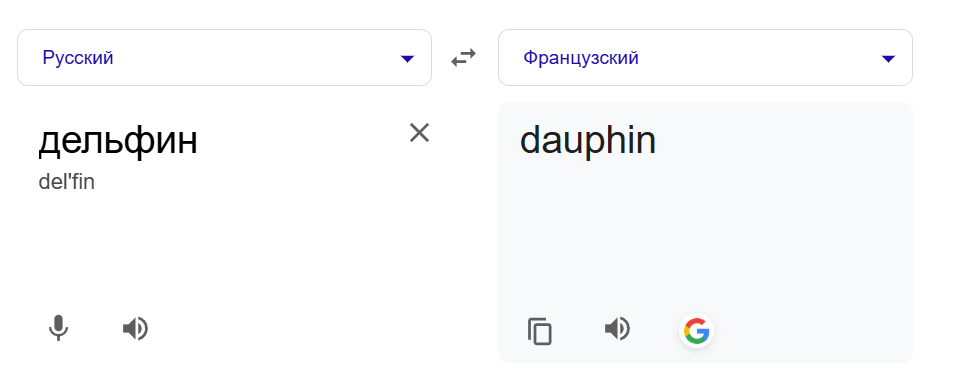Place the cursor in the word дельфин
This screenshot has height=378, width=955.
click(118, 141)
